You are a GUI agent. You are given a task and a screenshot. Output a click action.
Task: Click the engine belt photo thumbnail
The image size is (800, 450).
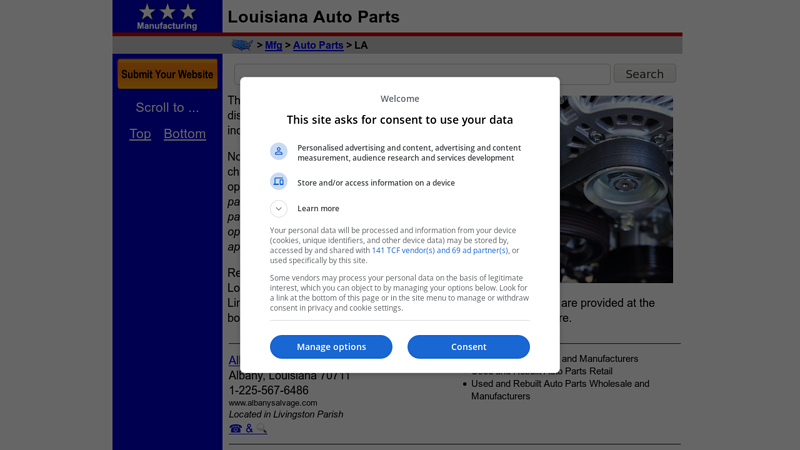[x=616, y=189]
